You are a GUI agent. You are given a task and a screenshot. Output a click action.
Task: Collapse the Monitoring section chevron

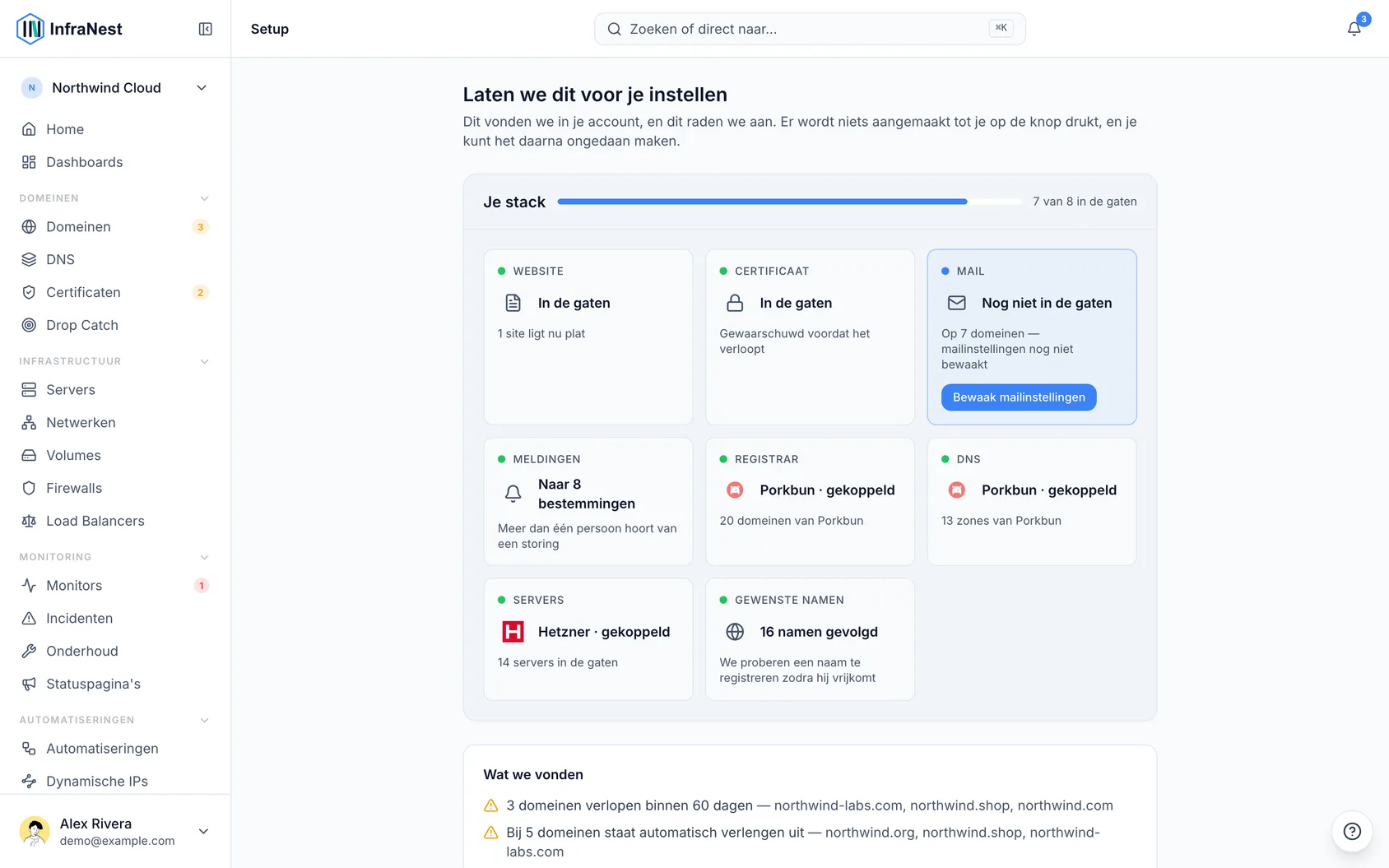204,557
